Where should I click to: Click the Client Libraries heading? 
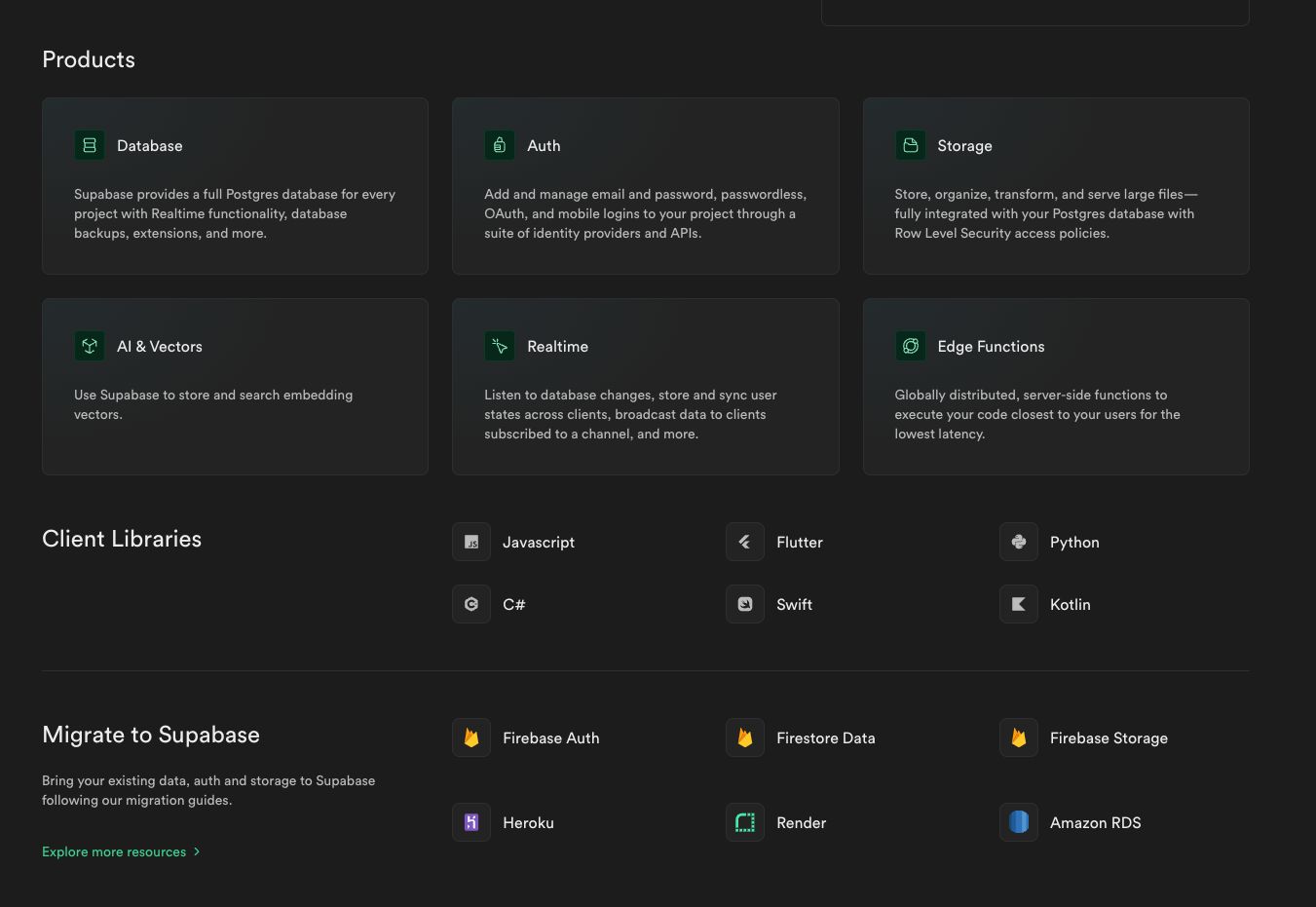coord(122,539)
